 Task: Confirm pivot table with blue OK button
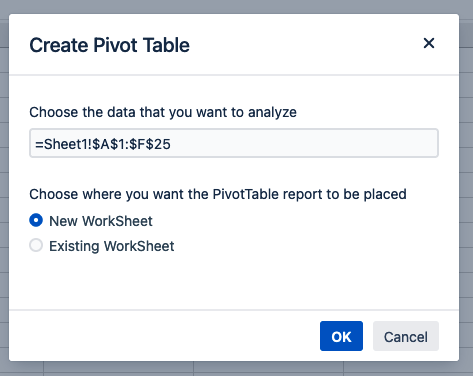(341, 336)
